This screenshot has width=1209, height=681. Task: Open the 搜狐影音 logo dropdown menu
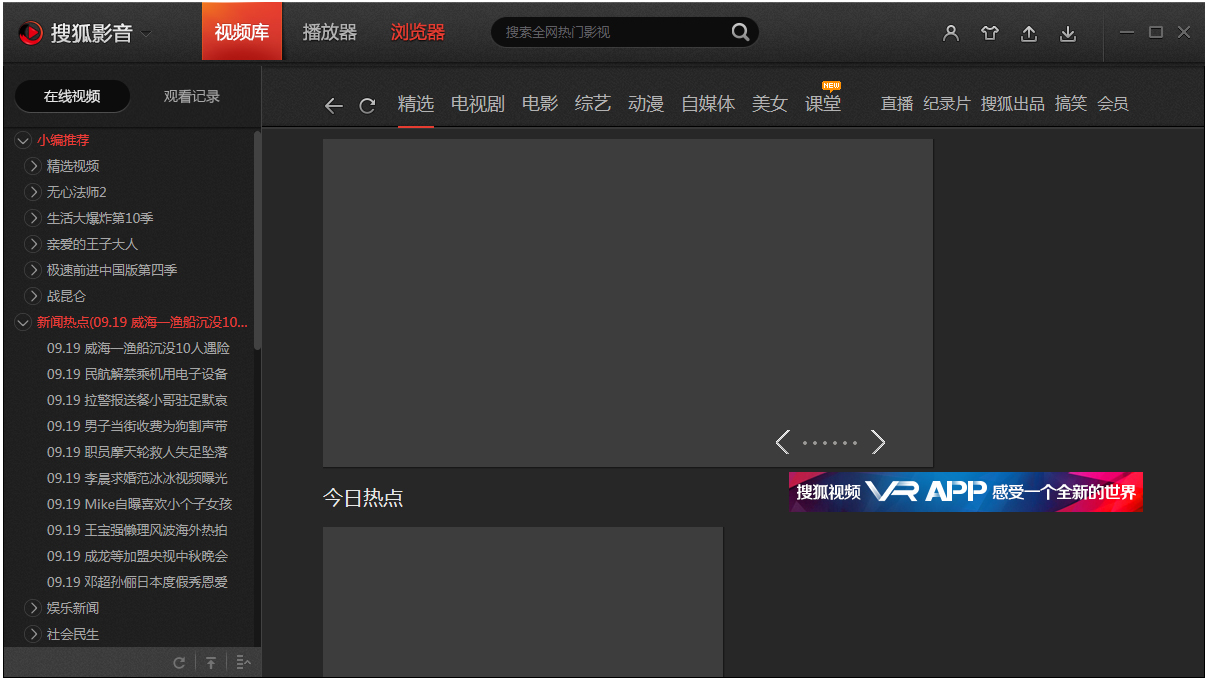pos(147,33)
